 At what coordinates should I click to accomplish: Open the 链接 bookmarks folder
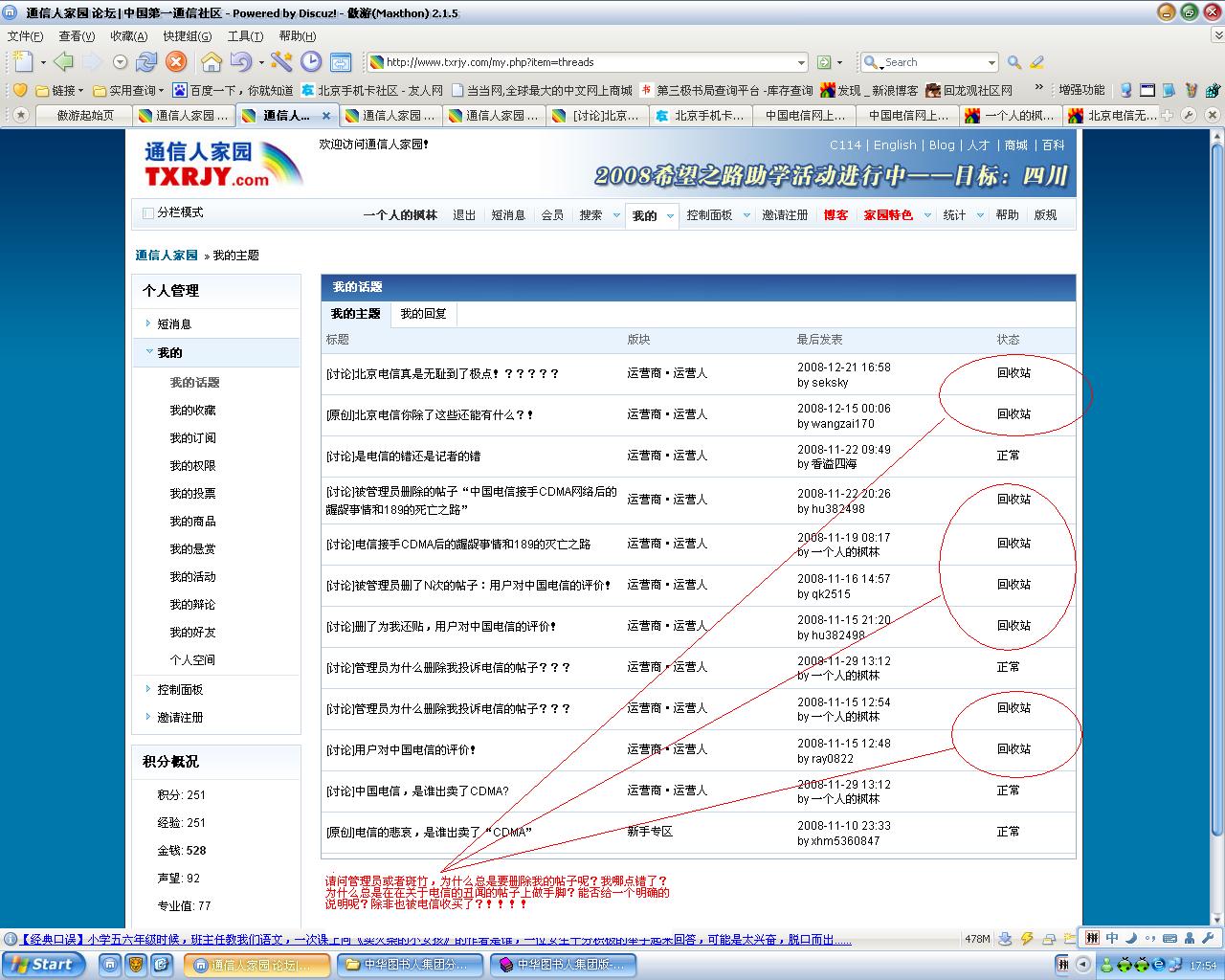(59, 90)
